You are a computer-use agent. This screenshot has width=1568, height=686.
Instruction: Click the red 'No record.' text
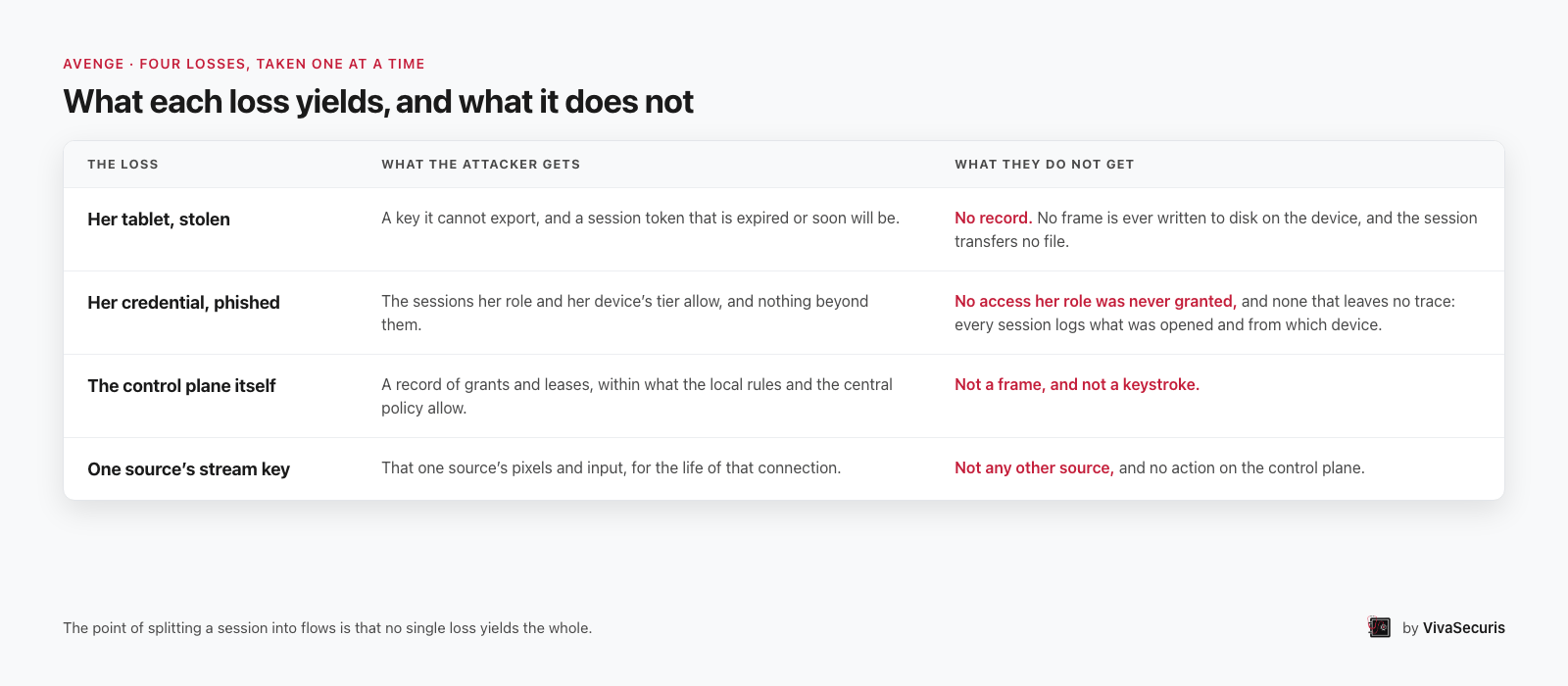(993, 218)
